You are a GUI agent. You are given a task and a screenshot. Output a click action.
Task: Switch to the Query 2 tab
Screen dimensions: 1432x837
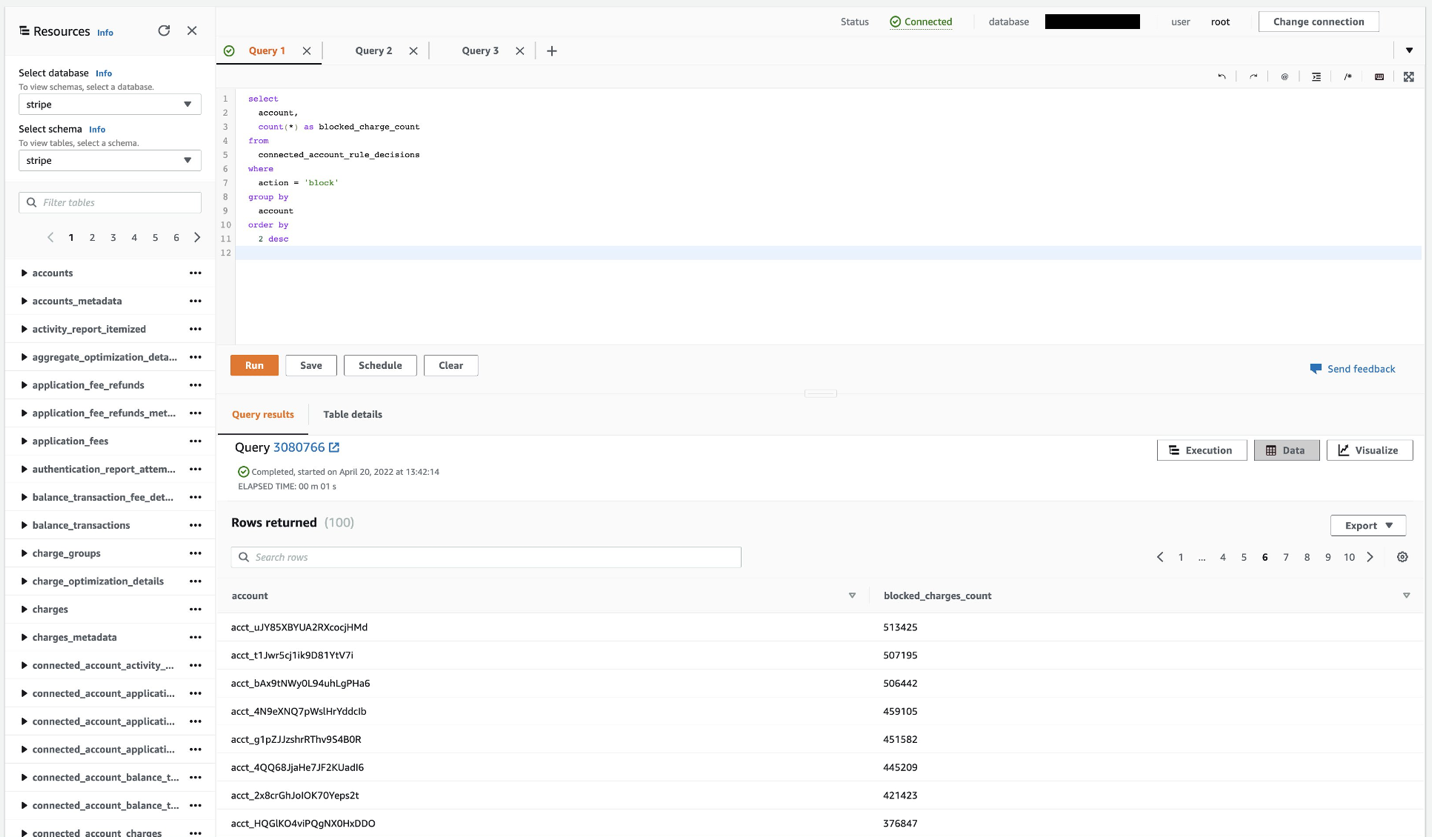click(374, 51)
